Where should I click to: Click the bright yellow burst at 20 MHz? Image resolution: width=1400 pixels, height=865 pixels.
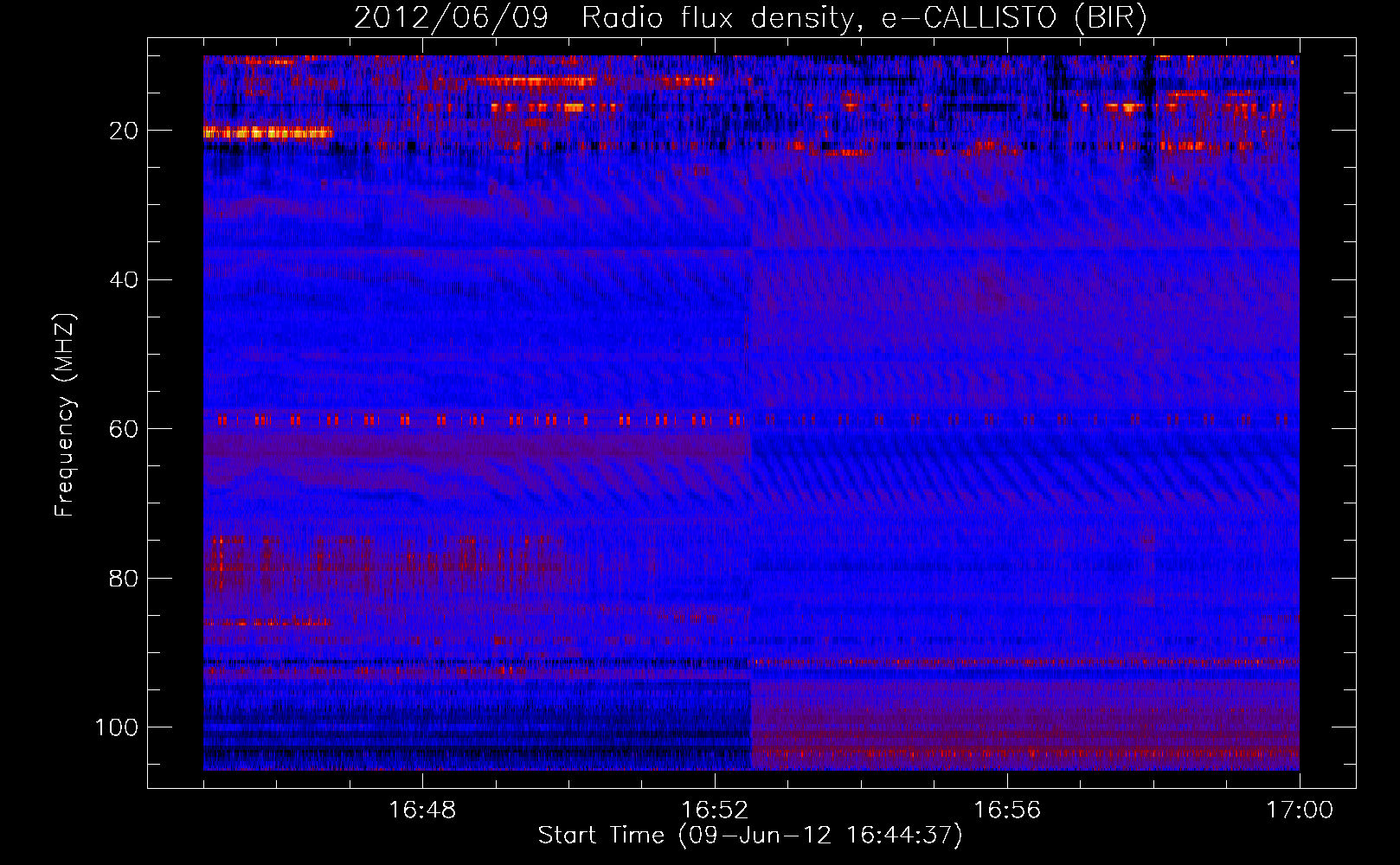tap(267, 132)
